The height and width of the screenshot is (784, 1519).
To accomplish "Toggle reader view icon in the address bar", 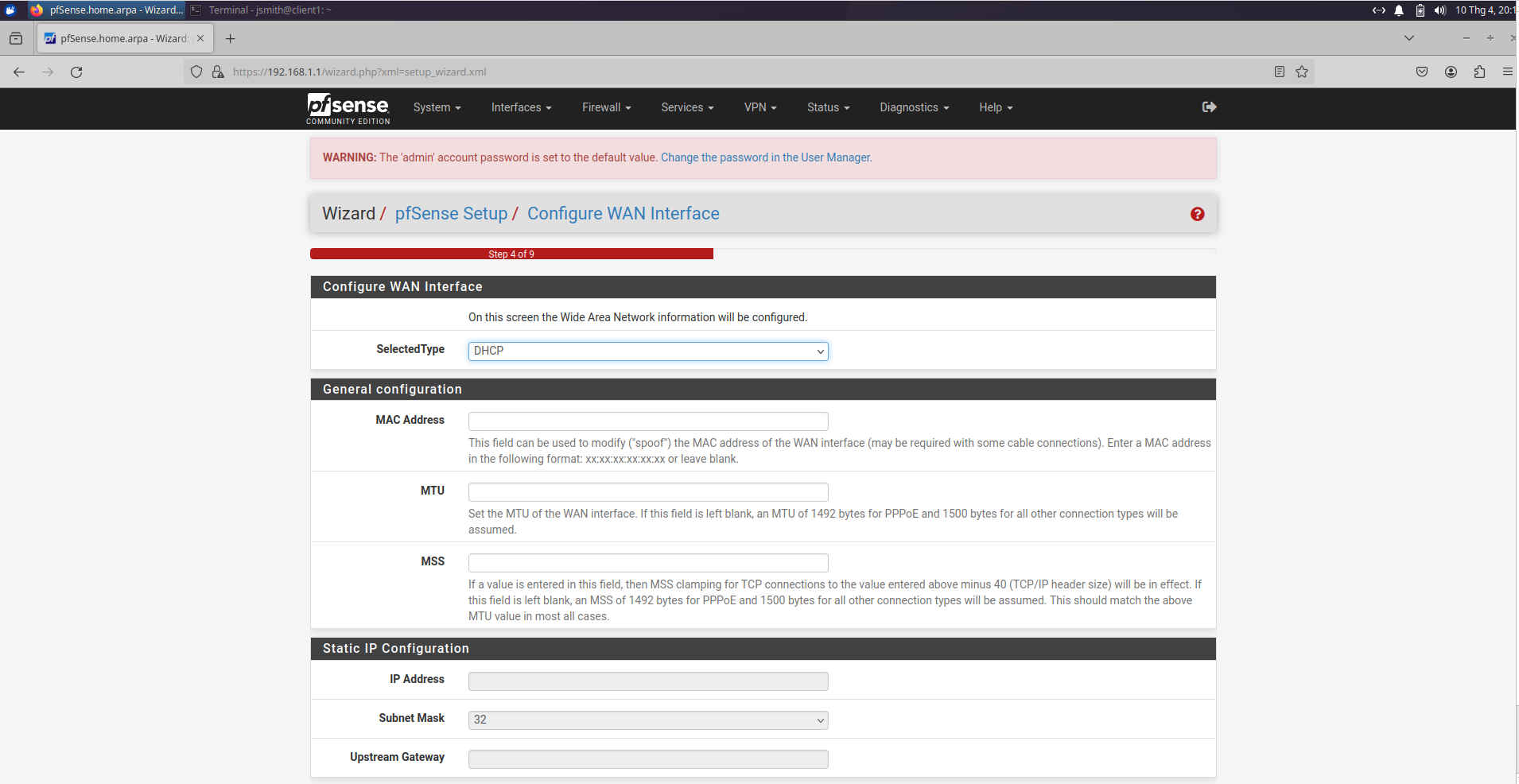I will [x=1279, y=72].
